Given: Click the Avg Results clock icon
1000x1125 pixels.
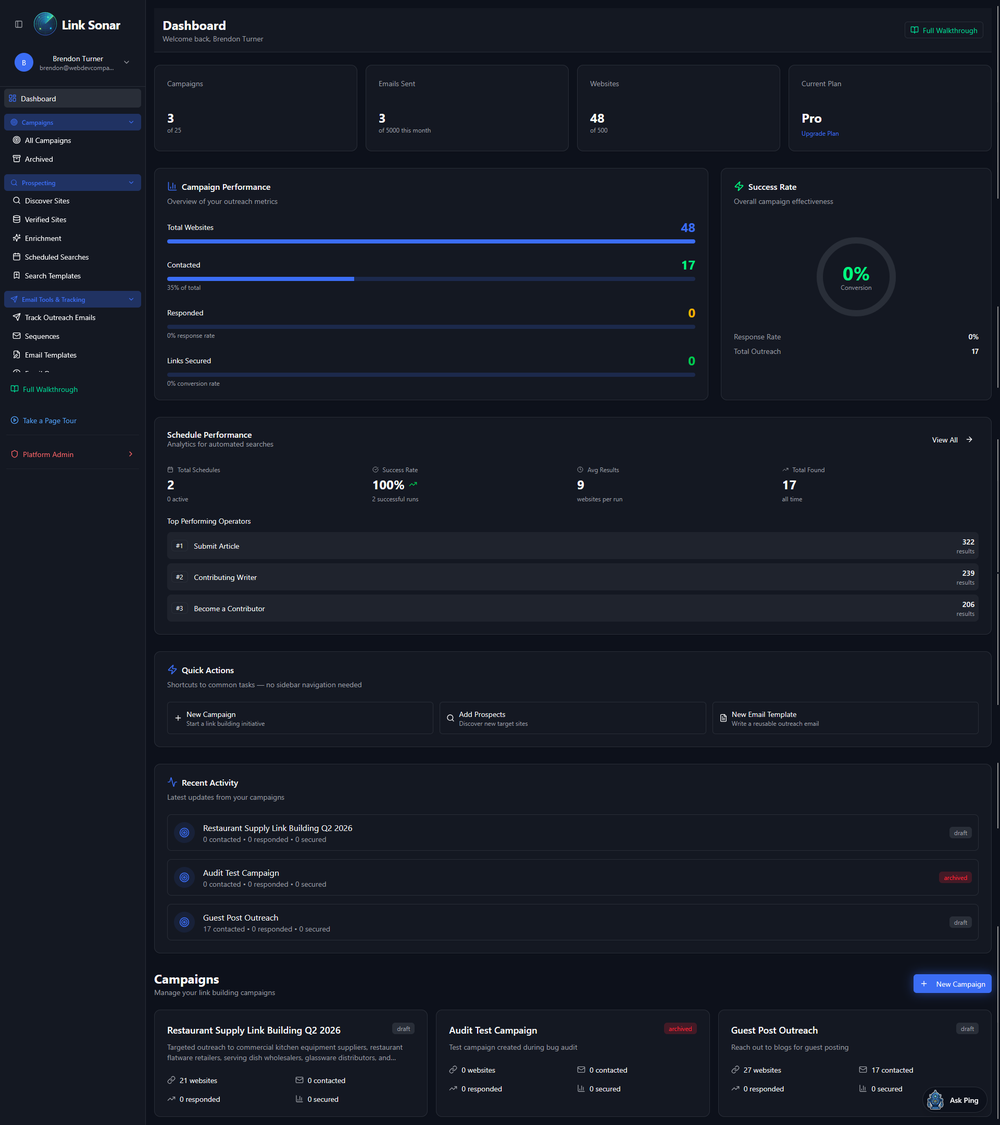Looking at the screenshot, I should click(580, 470).
